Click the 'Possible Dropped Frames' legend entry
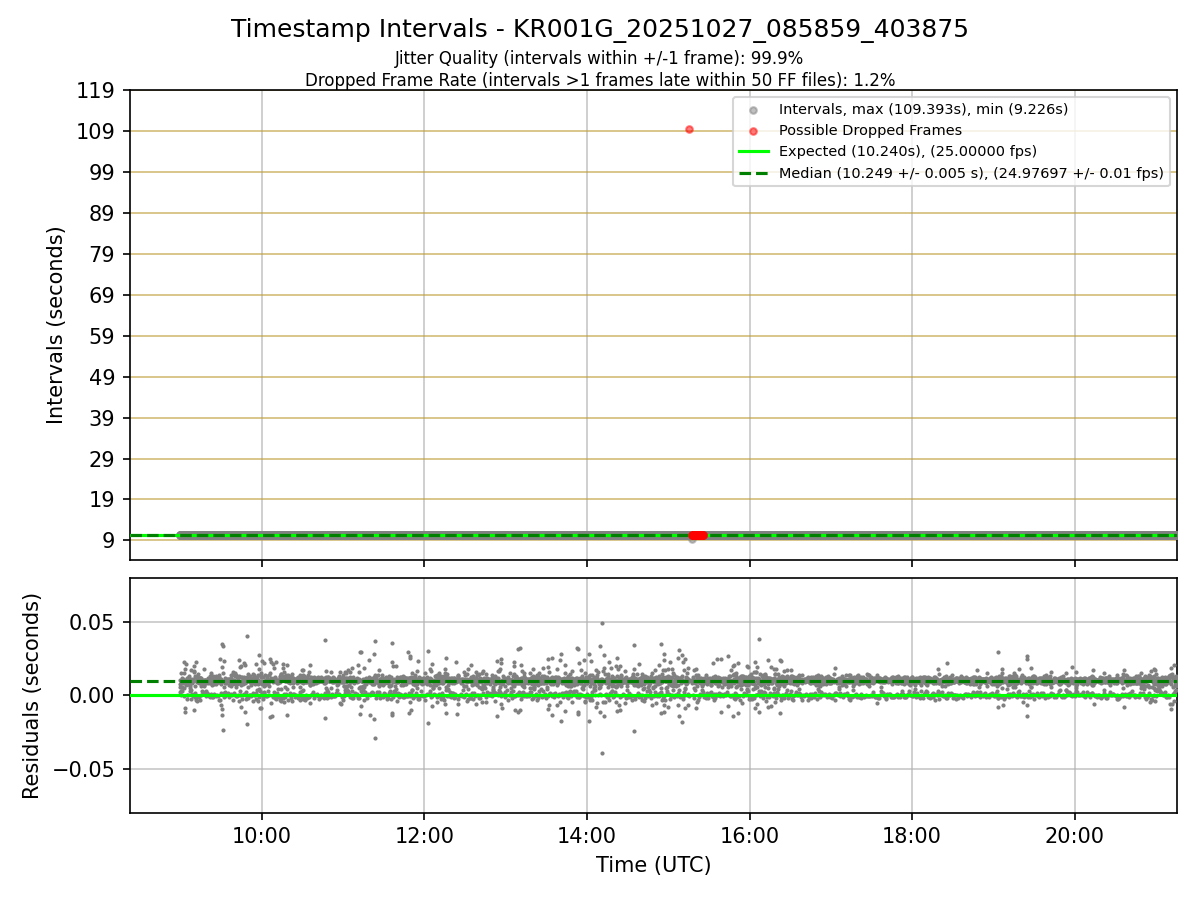The height and width of the screenshot is (900, 1200). (x=870, y=130)
